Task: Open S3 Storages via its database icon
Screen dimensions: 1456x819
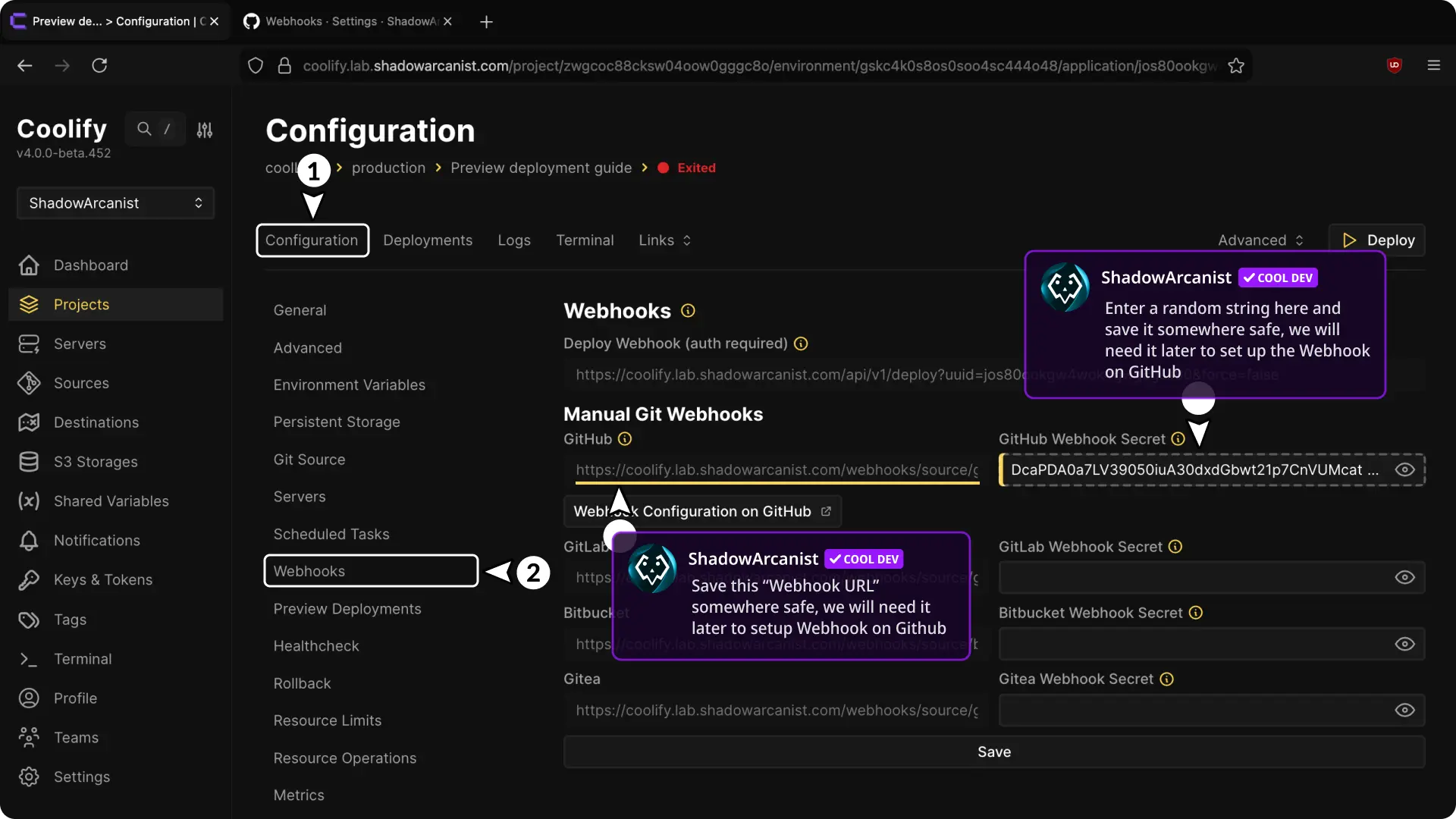Action: tap(29, 462)
